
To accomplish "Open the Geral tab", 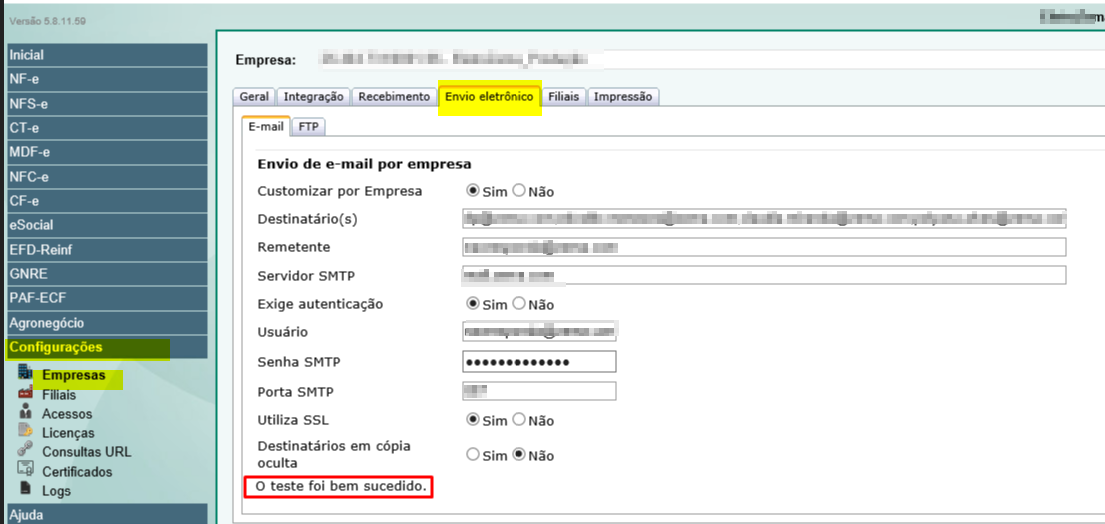I will coord(254,96).
